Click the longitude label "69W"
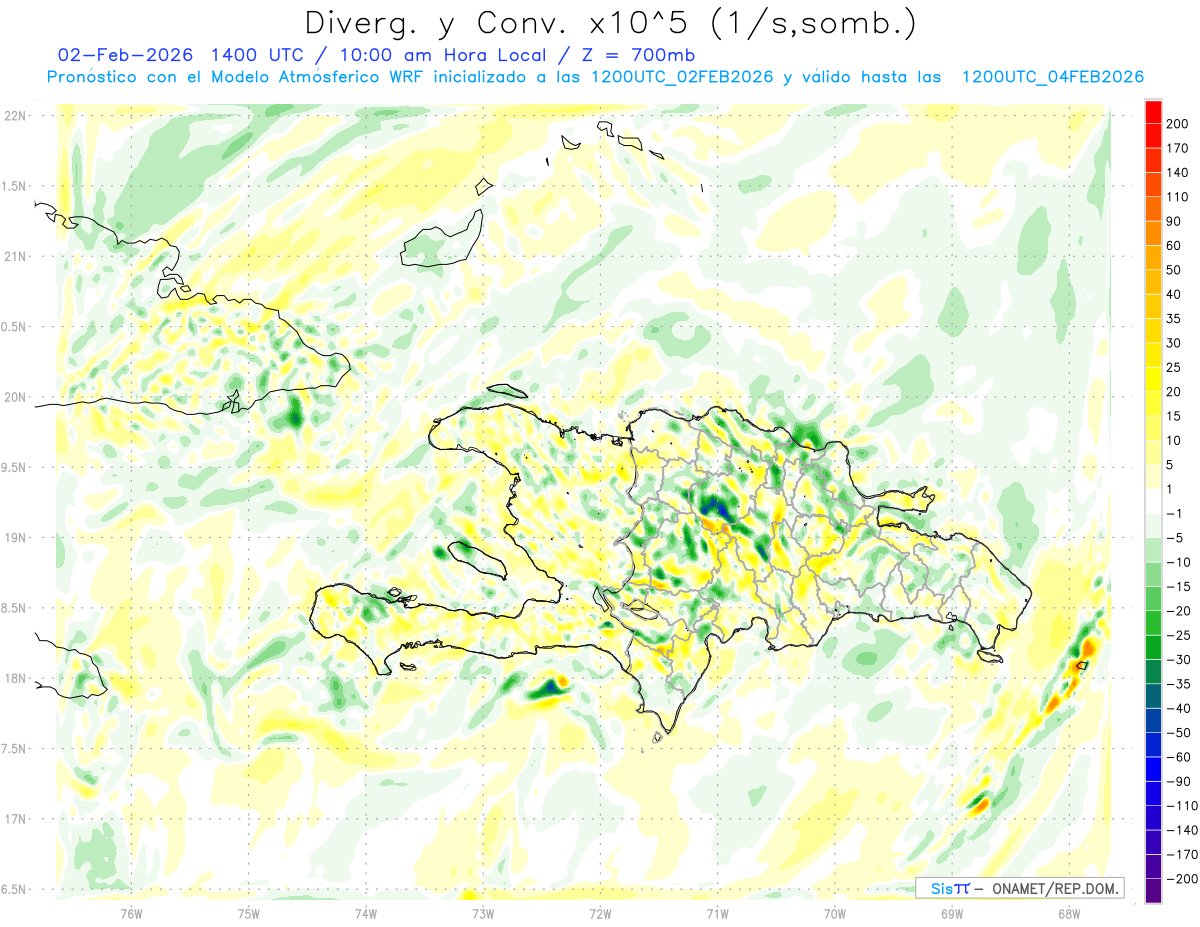 [952, 912]
